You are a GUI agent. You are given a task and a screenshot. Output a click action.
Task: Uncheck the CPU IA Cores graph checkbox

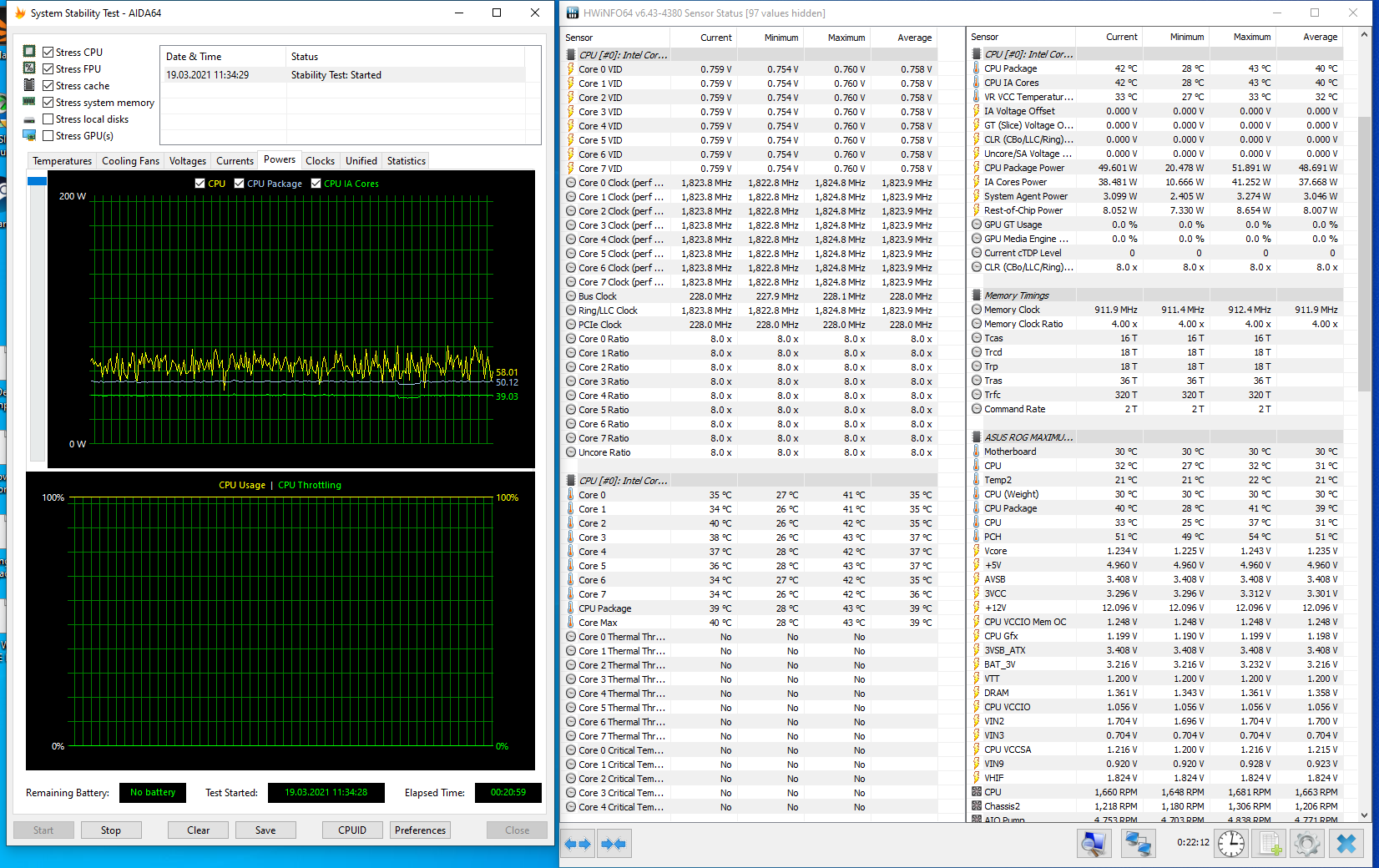tap(316, 184)
